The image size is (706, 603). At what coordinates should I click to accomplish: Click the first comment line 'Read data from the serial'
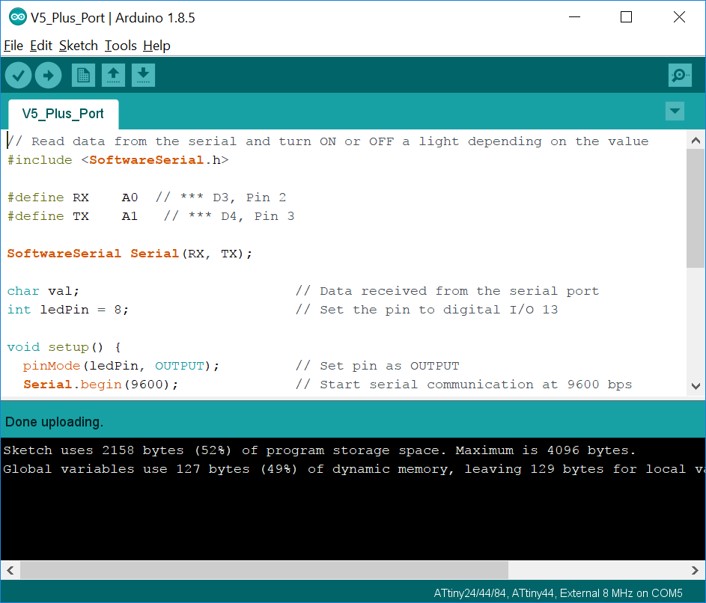328,141
